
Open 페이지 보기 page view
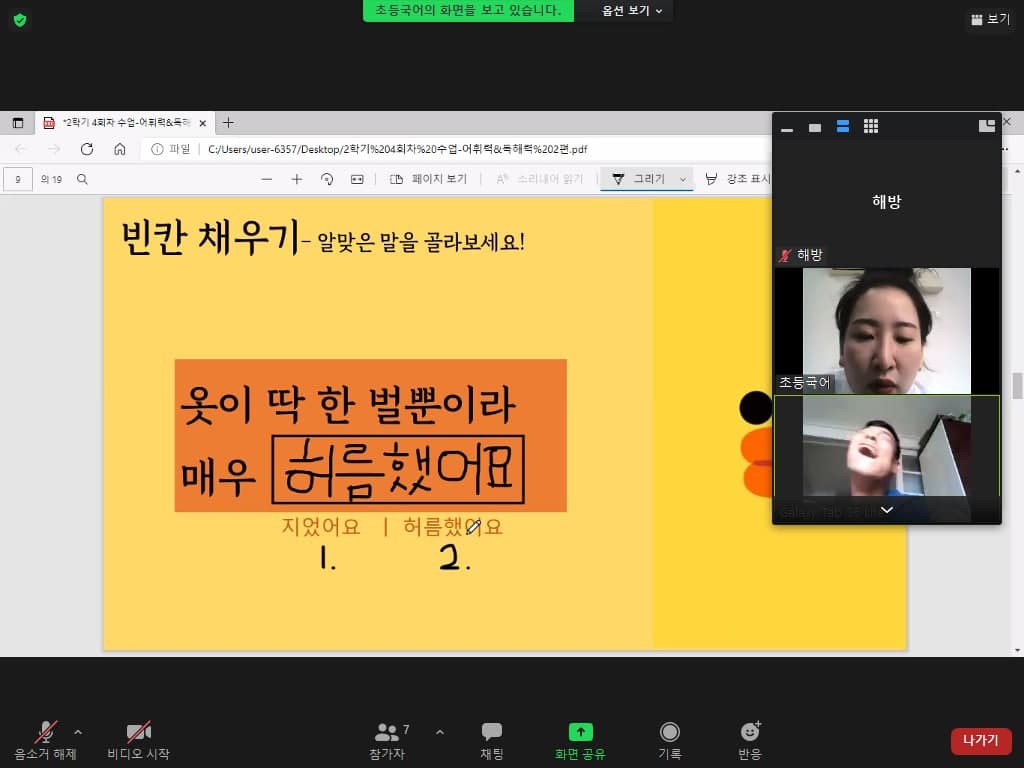[x=428, y=179]
